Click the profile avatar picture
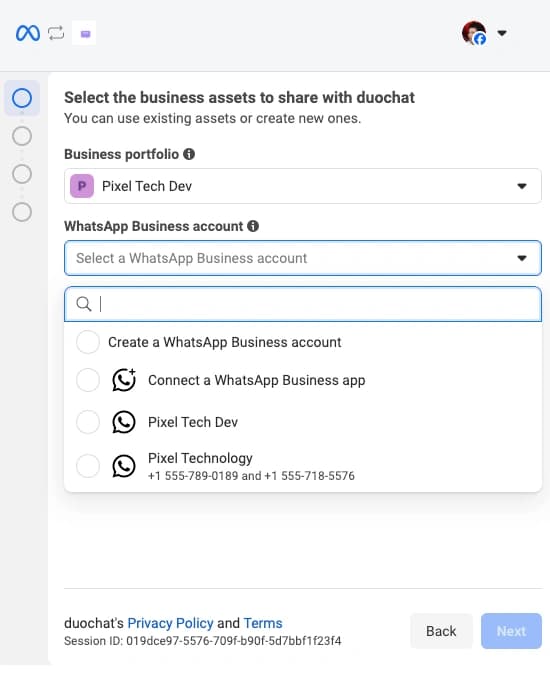 point(474,33)
